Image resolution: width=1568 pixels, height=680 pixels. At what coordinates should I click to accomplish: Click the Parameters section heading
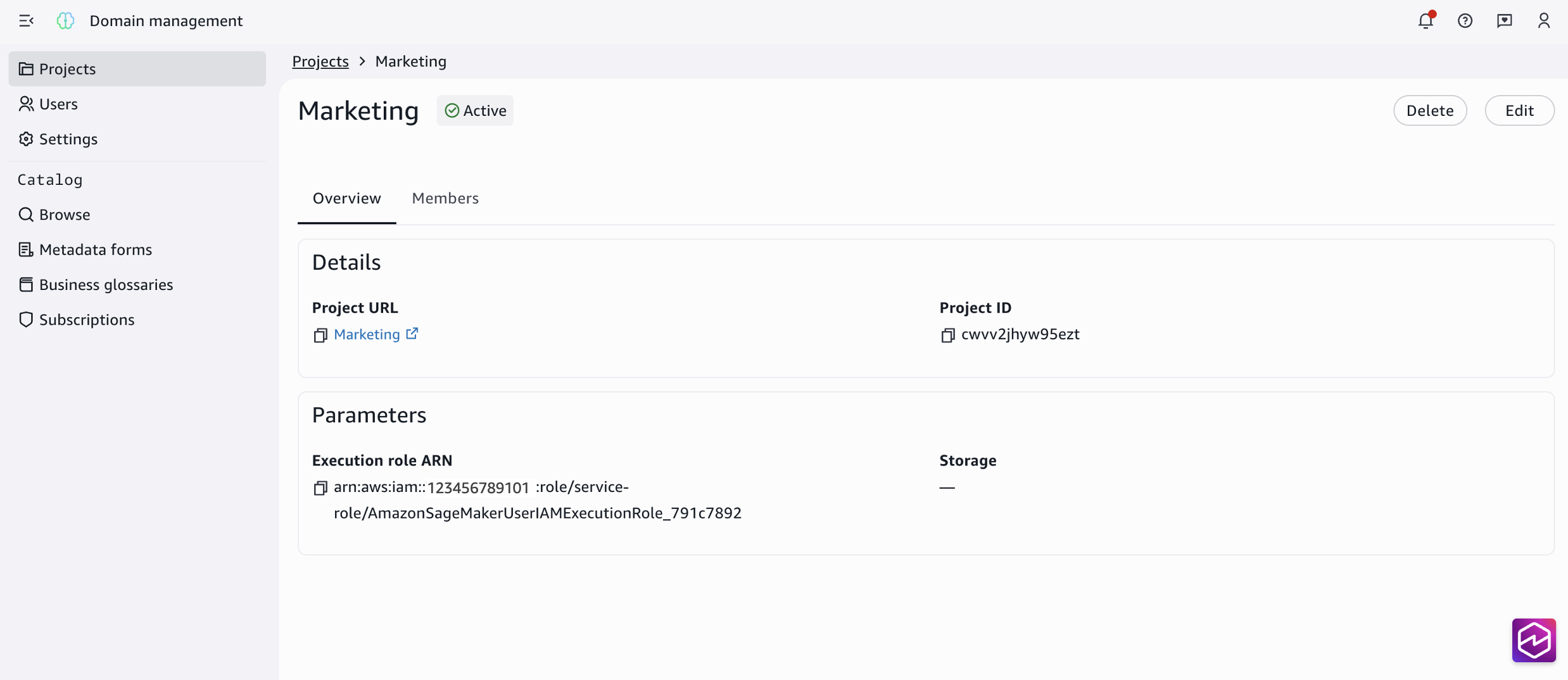(369, 415)
